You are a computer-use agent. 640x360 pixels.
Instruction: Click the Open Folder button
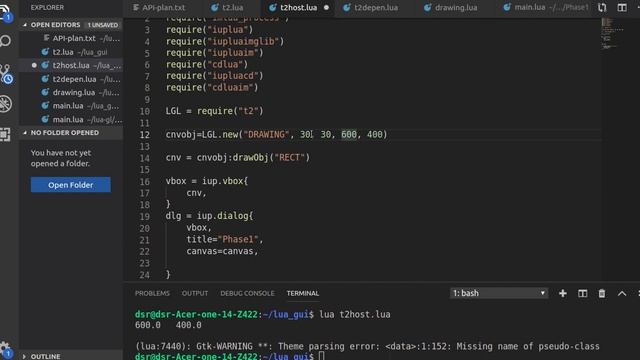(71, 184)
